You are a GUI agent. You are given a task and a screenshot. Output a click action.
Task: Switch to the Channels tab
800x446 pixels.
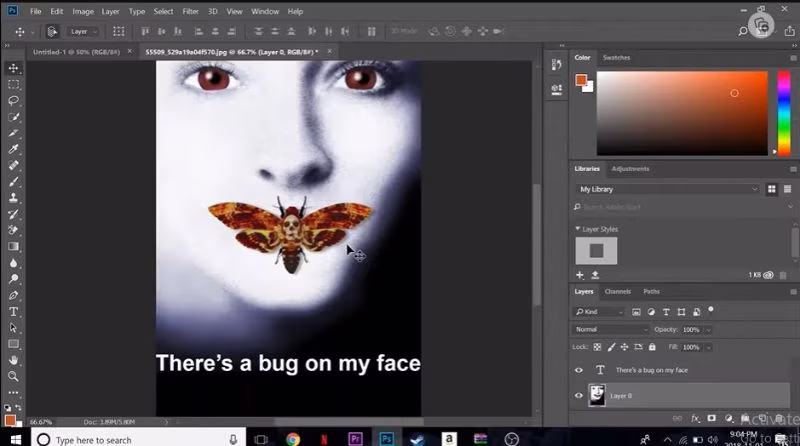(617, 291)
